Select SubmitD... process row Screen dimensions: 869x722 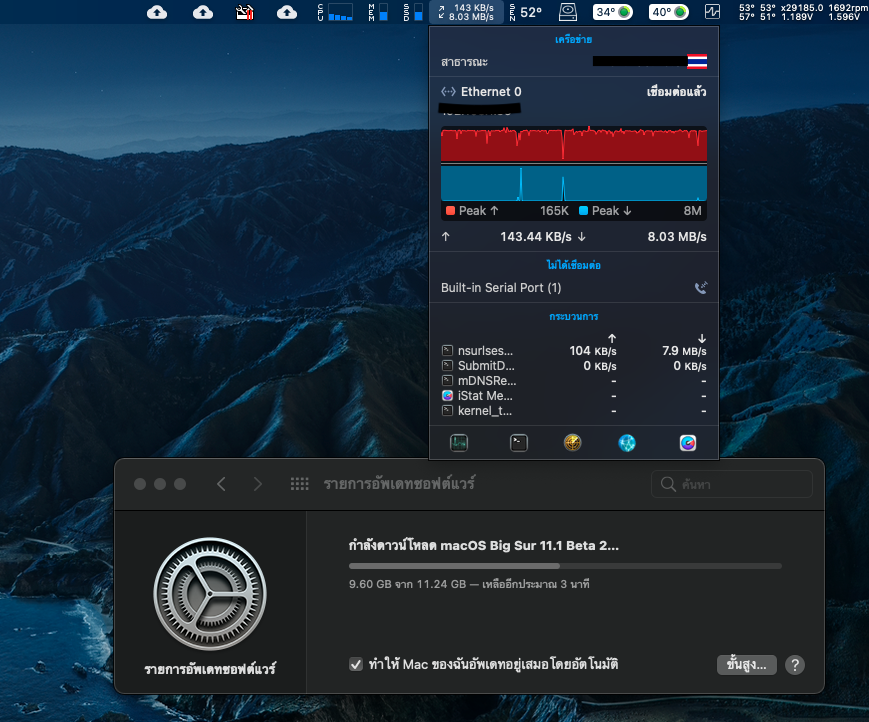pos(574,366)
